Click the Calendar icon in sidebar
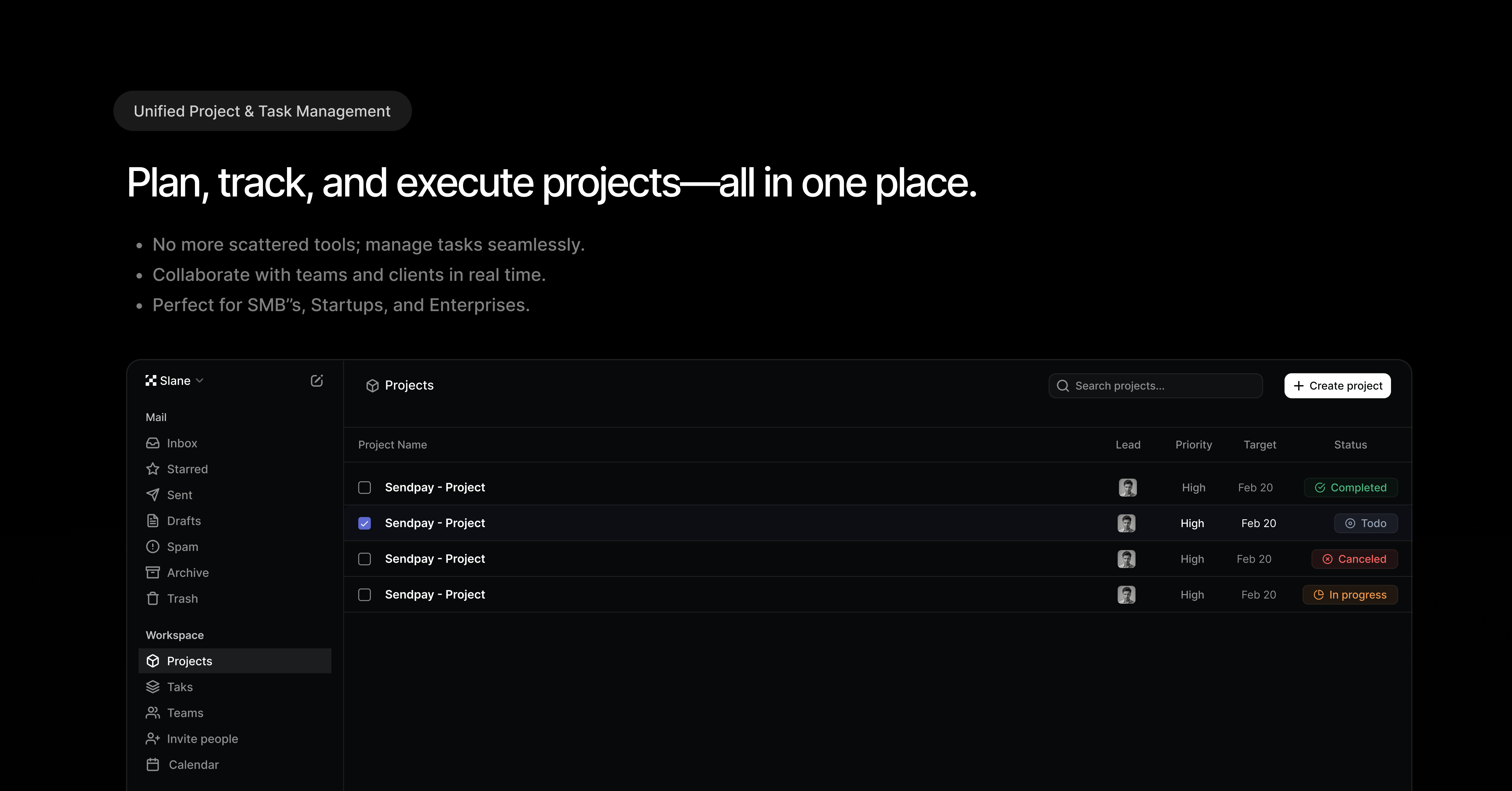 click(152, 765)
